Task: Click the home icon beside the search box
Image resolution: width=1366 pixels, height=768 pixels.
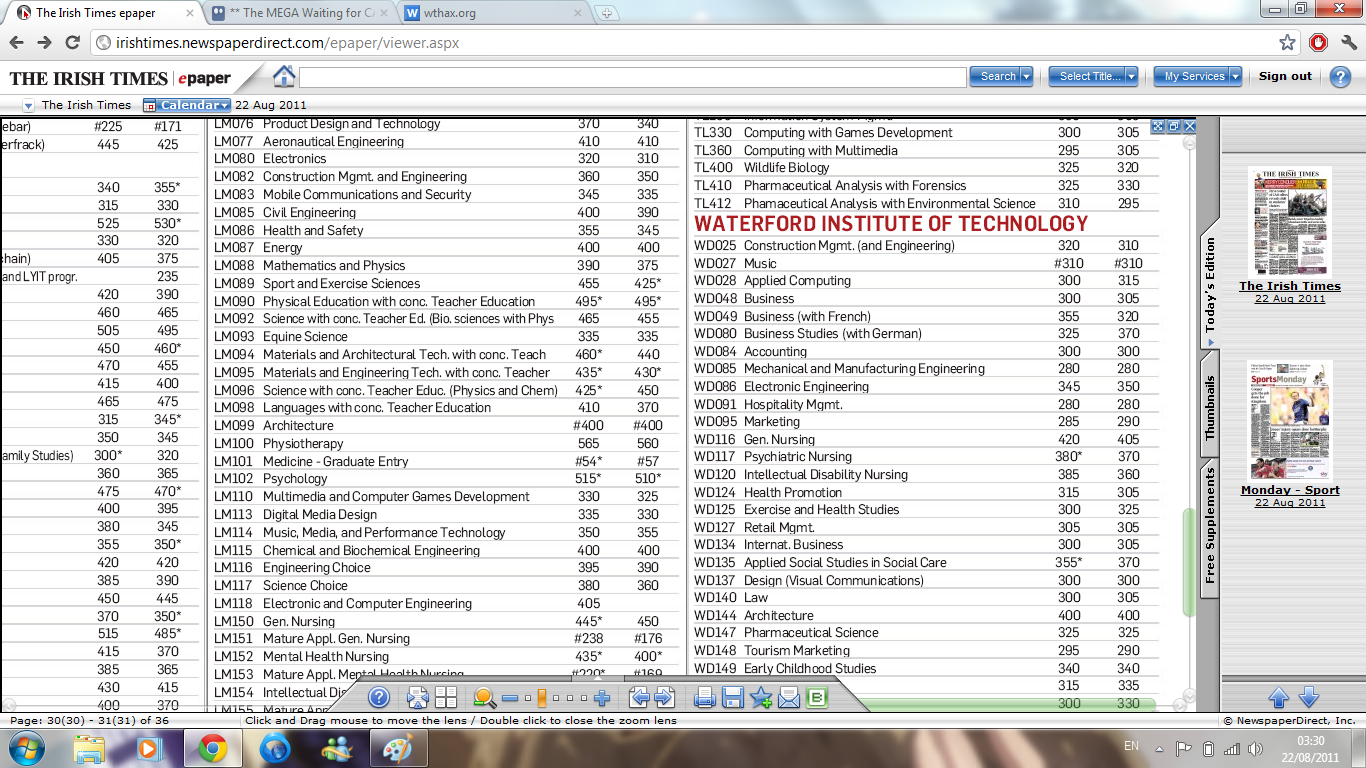Action: [284, 76]
